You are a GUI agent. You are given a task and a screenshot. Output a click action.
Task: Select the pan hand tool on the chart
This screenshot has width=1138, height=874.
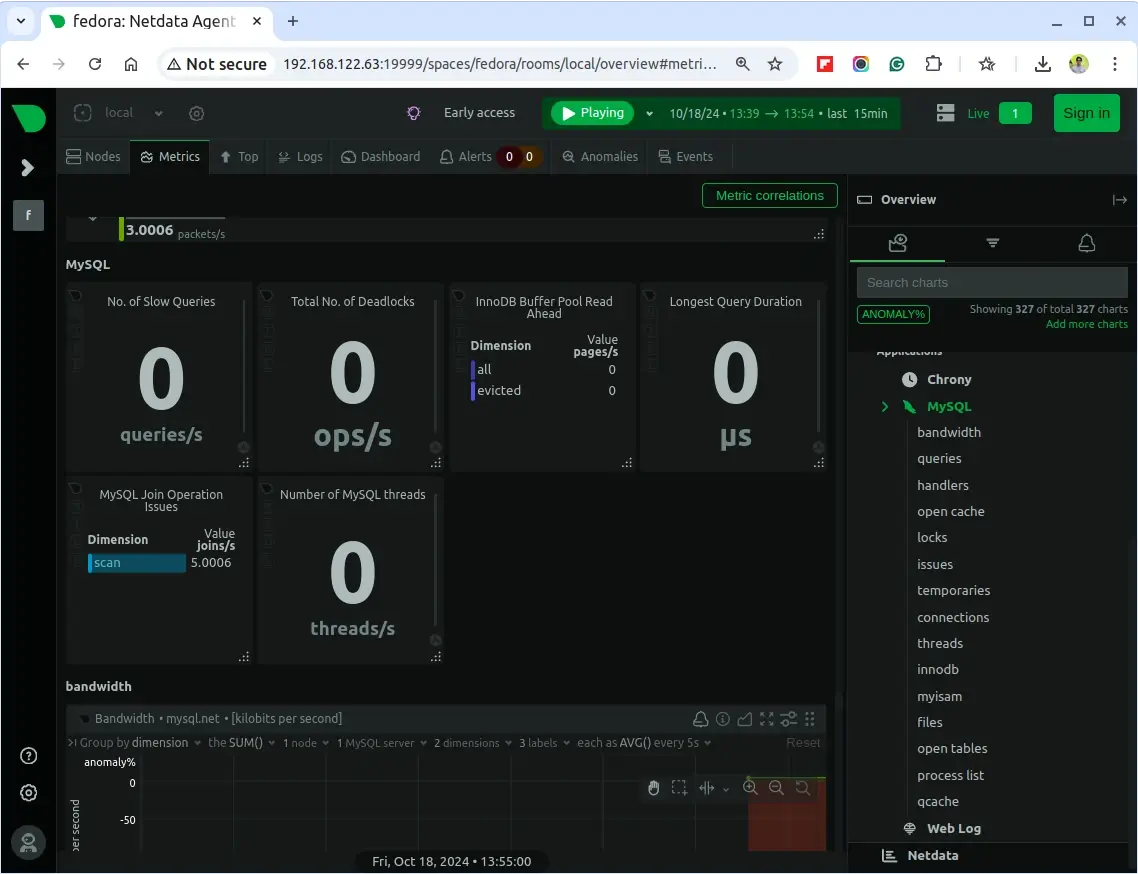click(653, 788)
